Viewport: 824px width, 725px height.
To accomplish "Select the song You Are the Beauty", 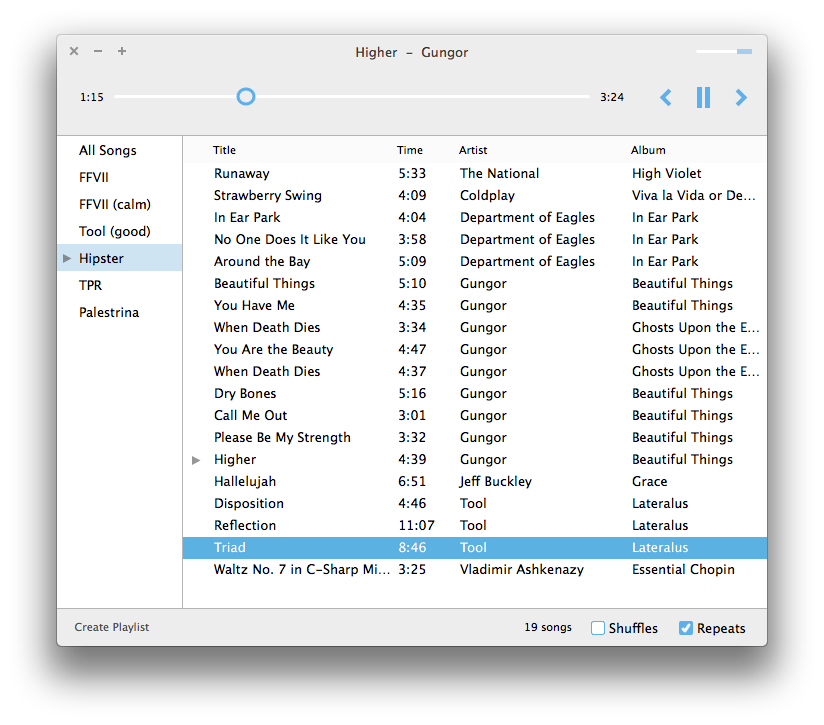I will point(475,349).
